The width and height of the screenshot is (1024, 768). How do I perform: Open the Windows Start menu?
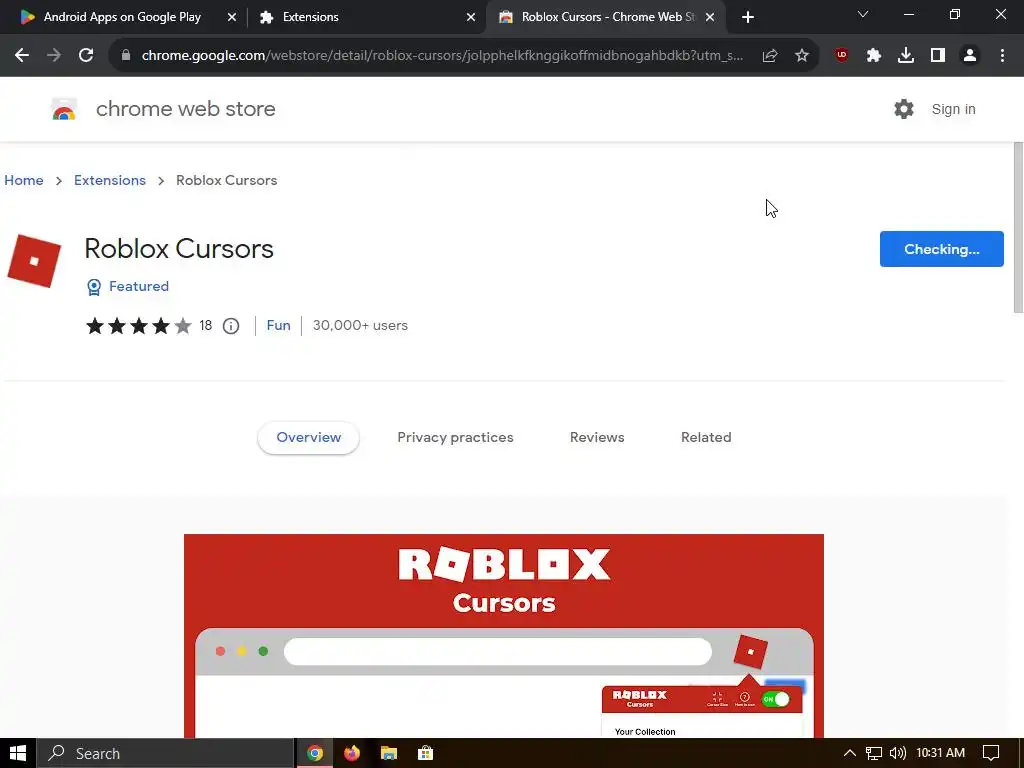pos(18,753)
